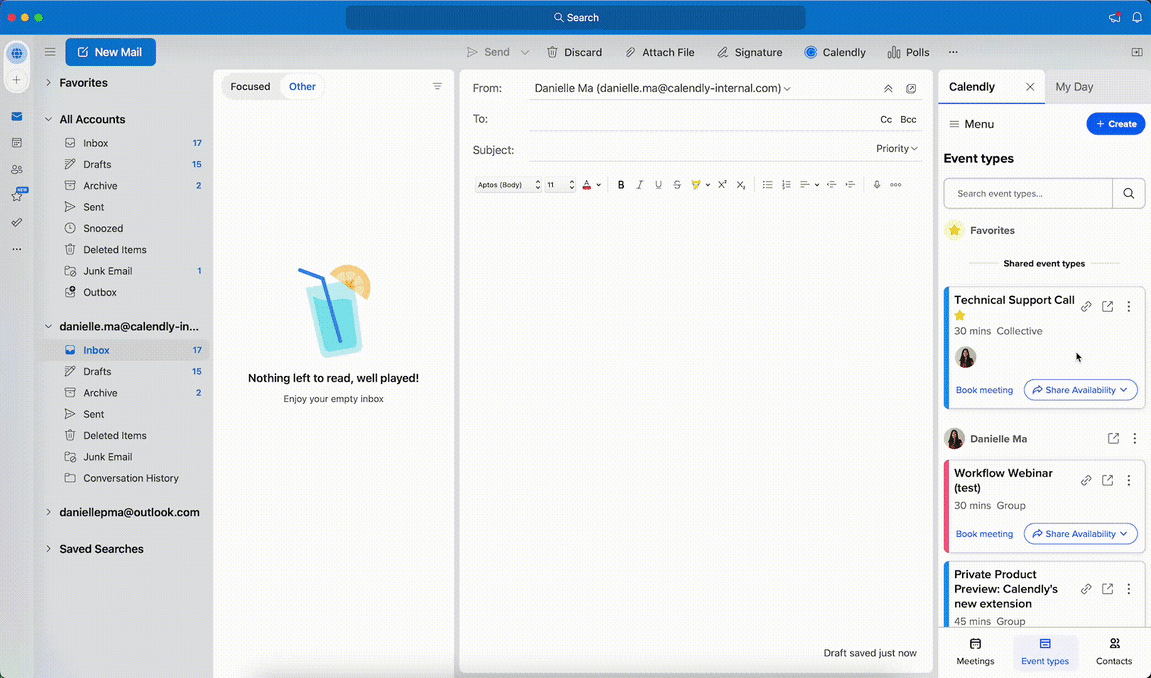
Task: Open the Meetings tab in Calendly
Action: coord(975,652)
